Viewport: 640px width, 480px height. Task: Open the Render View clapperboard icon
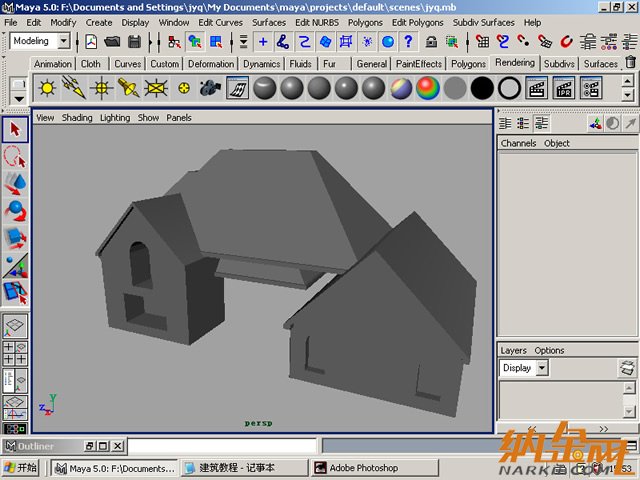tap(536, 88)
